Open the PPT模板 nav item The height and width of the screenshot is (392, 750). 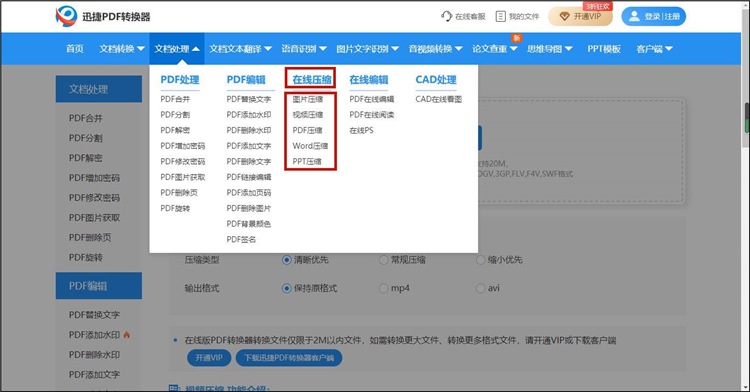(604, 49)
